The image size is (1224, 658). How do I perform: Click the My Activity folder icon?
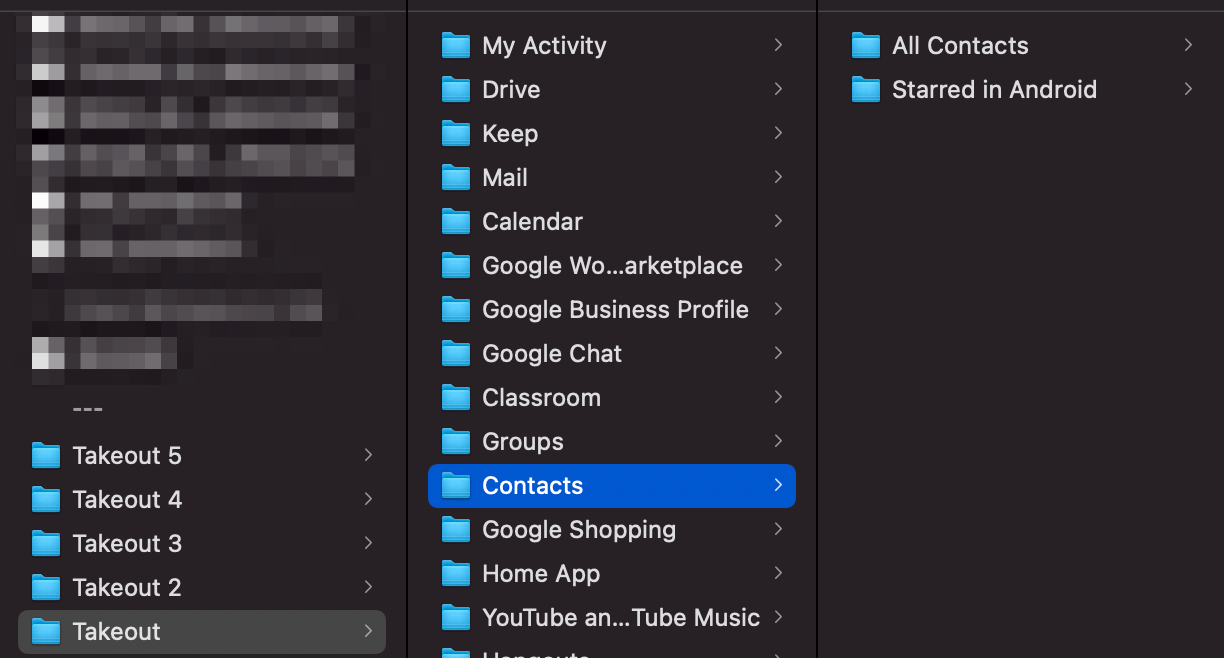click(456, 46)
